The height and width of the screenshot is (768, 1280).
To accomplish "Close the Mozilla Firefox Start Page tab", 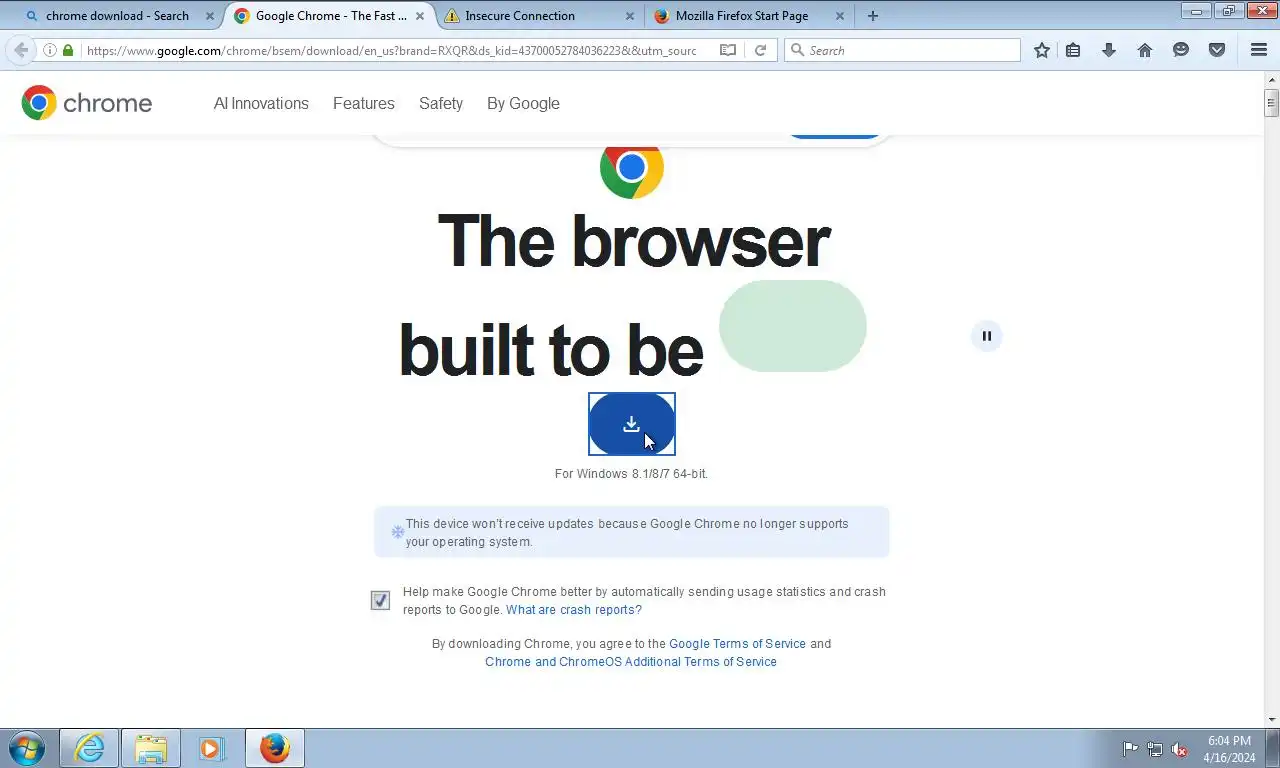I will point(839,16).
